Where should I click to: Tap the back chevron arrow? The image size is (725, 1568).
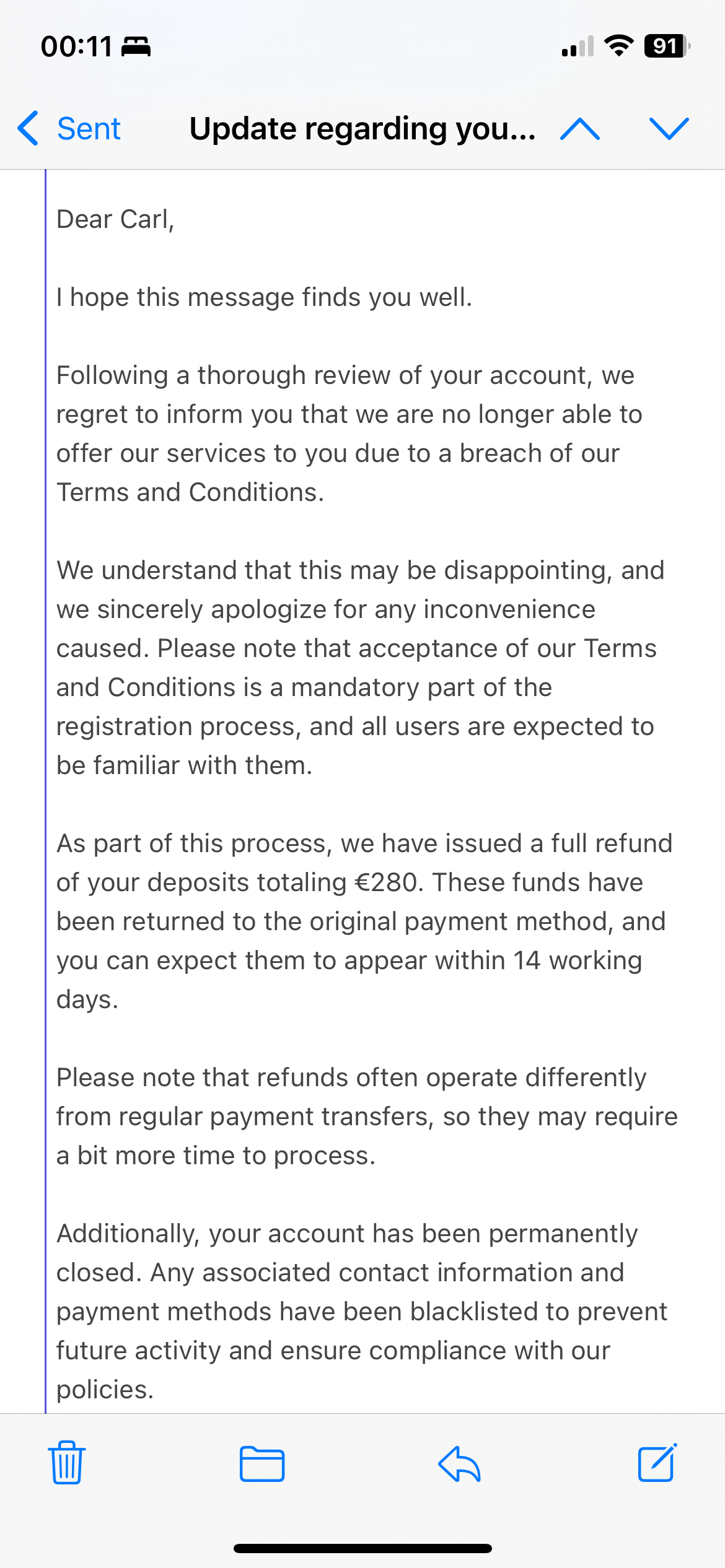[29, 129]
